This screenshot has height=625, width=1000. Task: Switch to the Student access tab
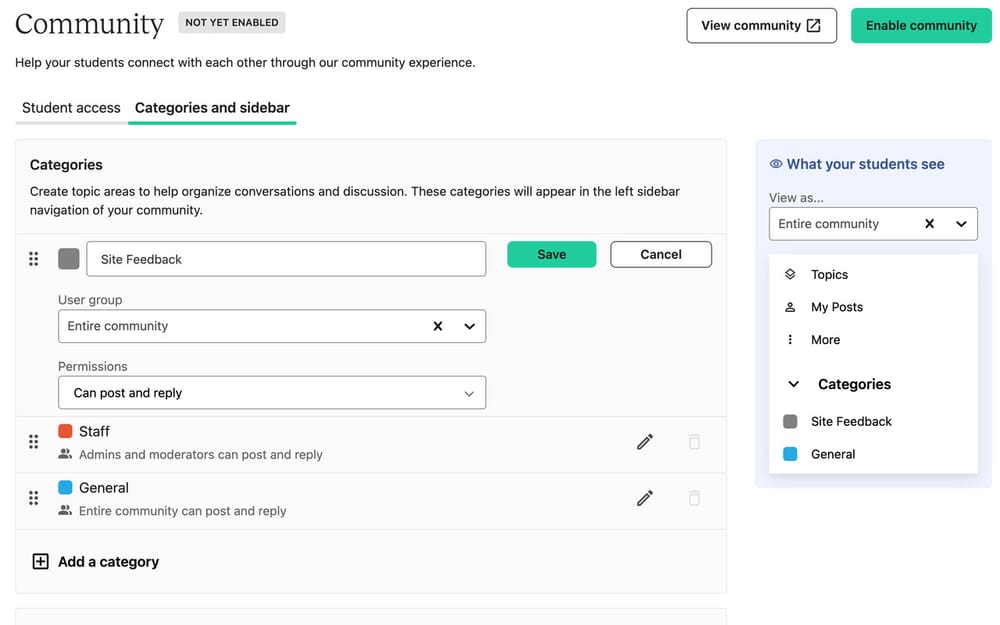[x=70, y=108]
